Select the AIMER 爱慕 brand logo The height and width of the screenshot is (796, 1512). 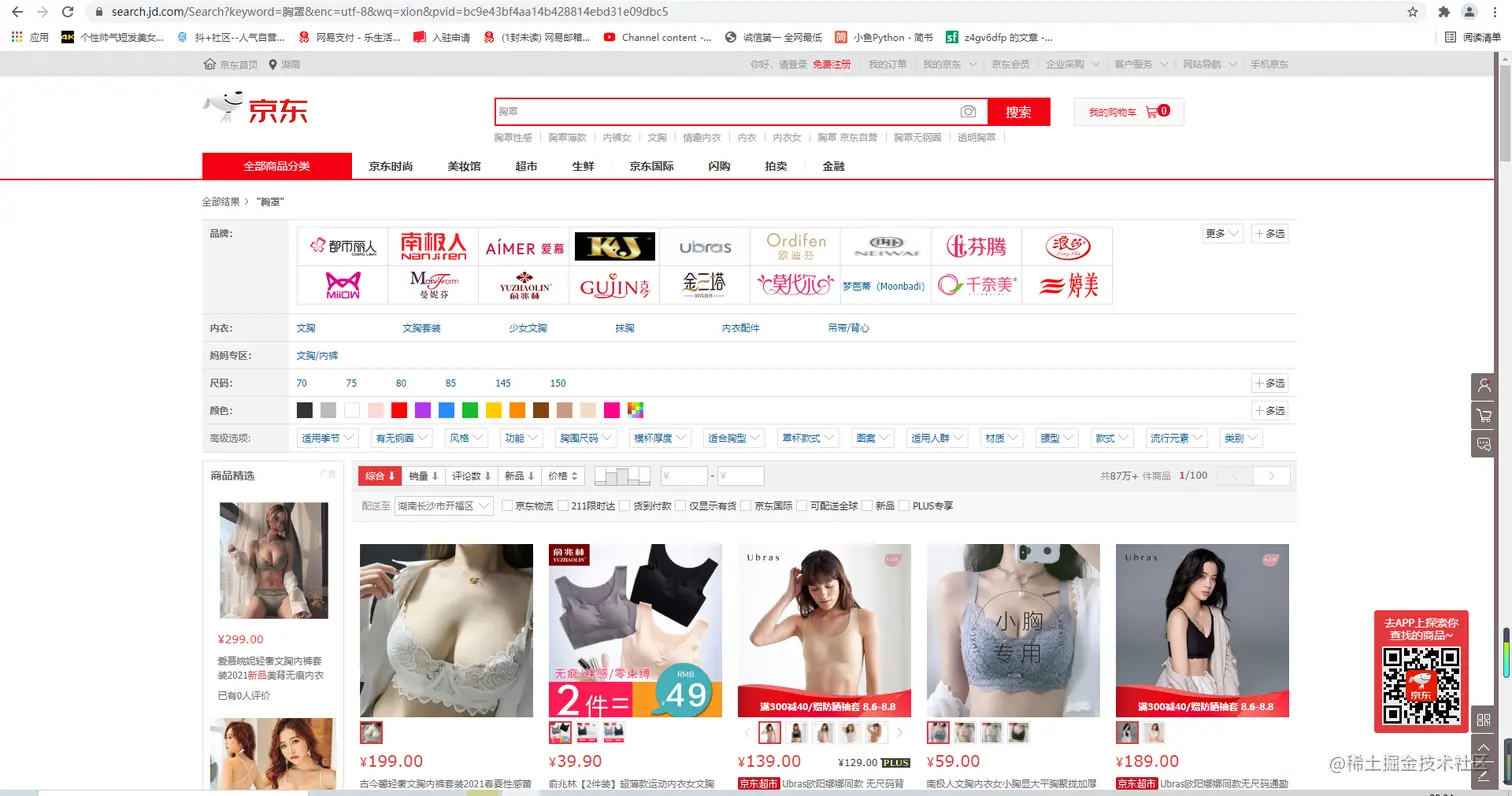coord(524,246)
